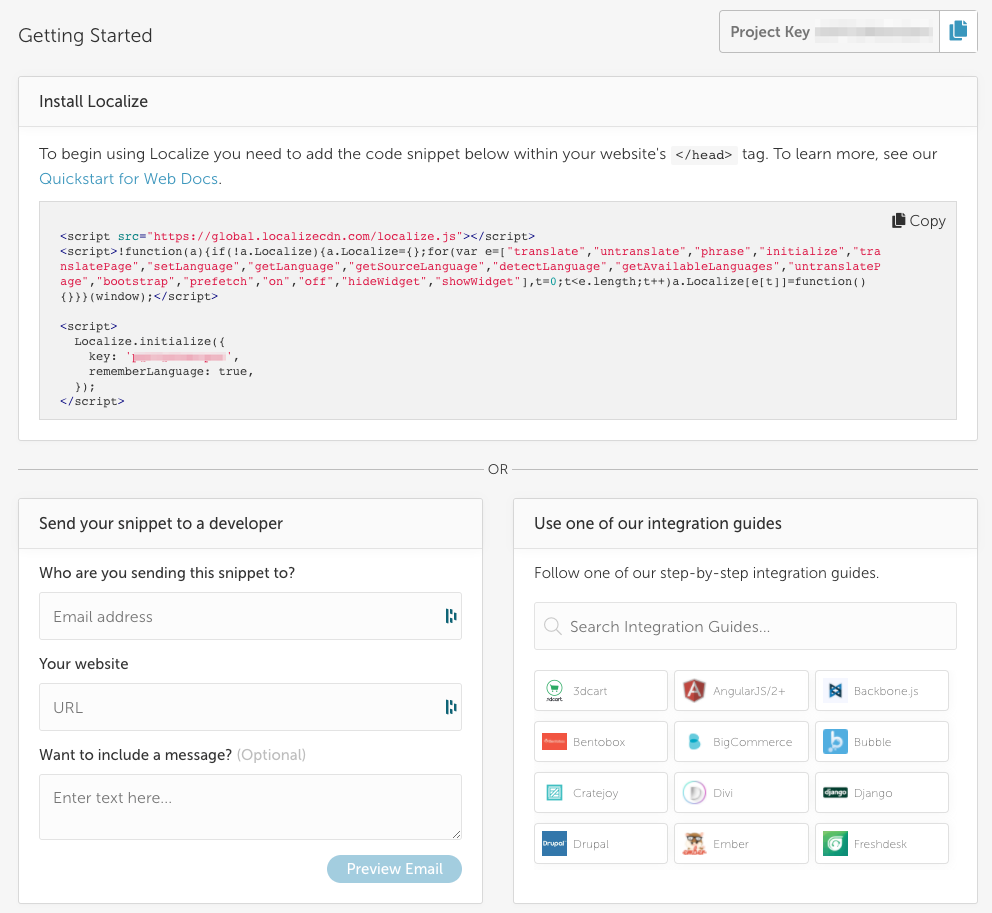Click the blurred key value in snippet
This screenshot has height=913, width=992.
pyautogui.click(x=180, y=357)
